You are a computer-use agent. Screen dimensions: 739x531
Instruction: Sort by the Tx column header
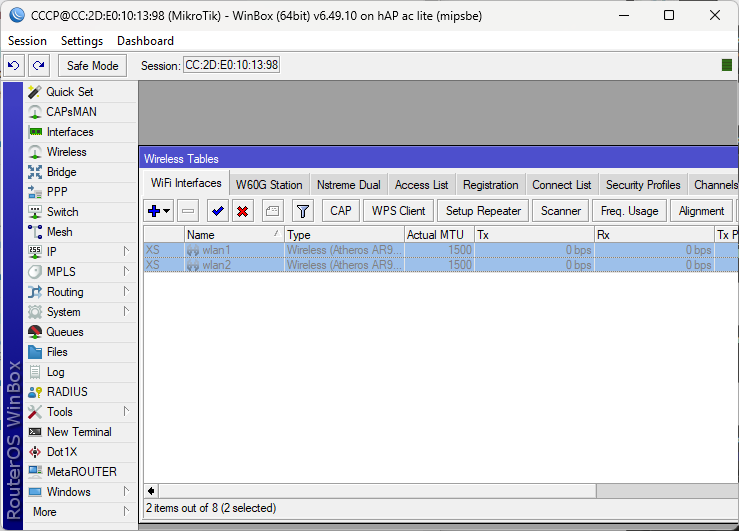click(x=534, y=235)
